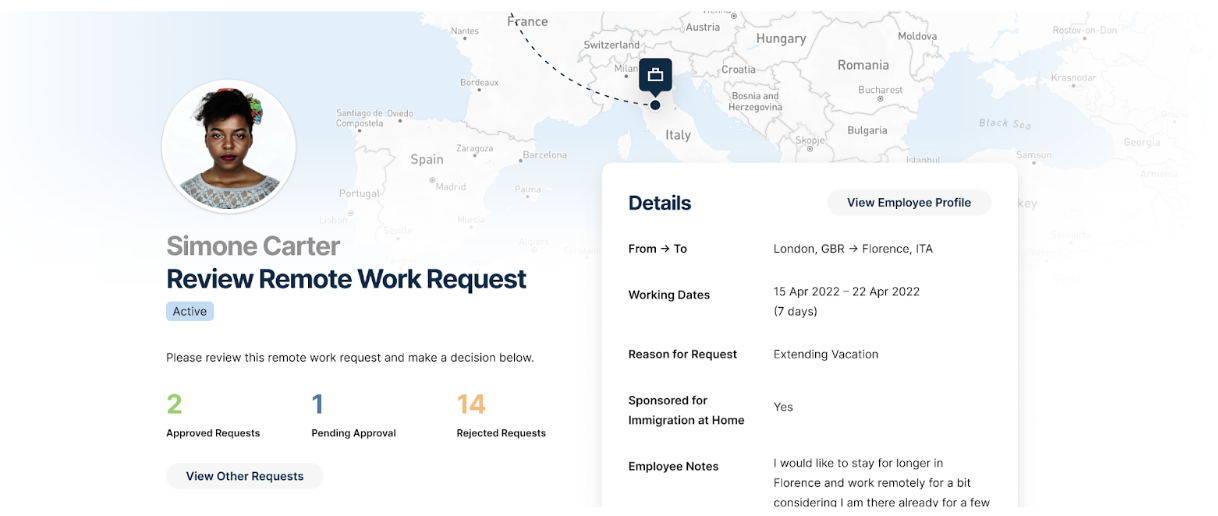Image resolution: width=1218 pixels, height=516 pixels.
Task: Click the working dates 15 Apr 2022 value
Action: (x=846, y=292)
